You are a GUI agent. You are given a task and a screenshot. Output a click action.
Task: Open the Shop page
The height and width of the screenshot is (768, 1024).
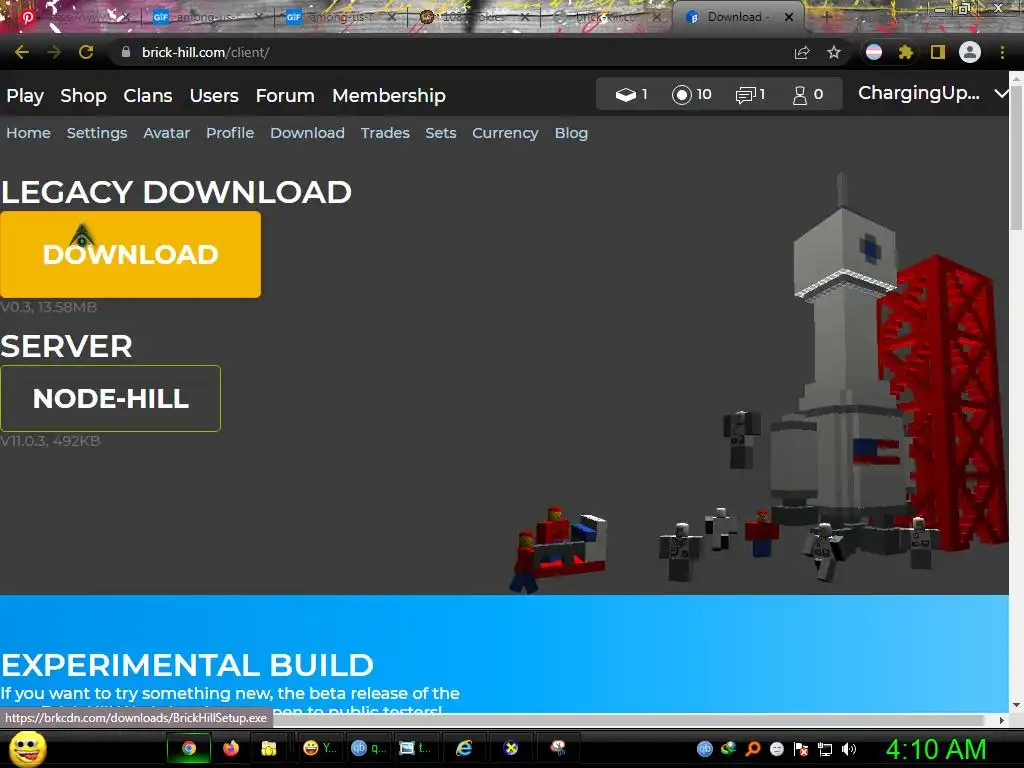pos(83,95)
